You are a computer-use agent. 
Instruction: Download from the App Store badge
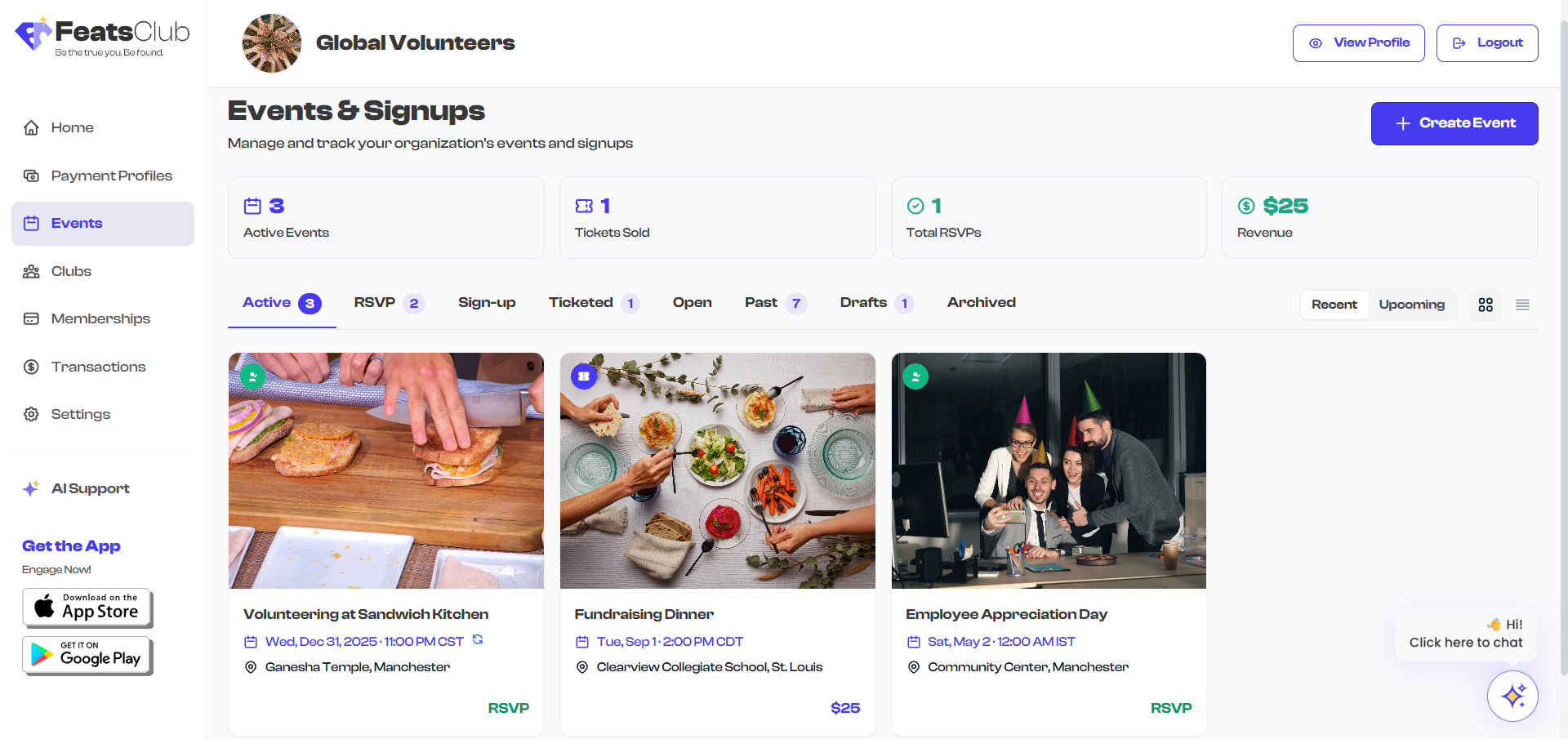[x=87, y=608]
